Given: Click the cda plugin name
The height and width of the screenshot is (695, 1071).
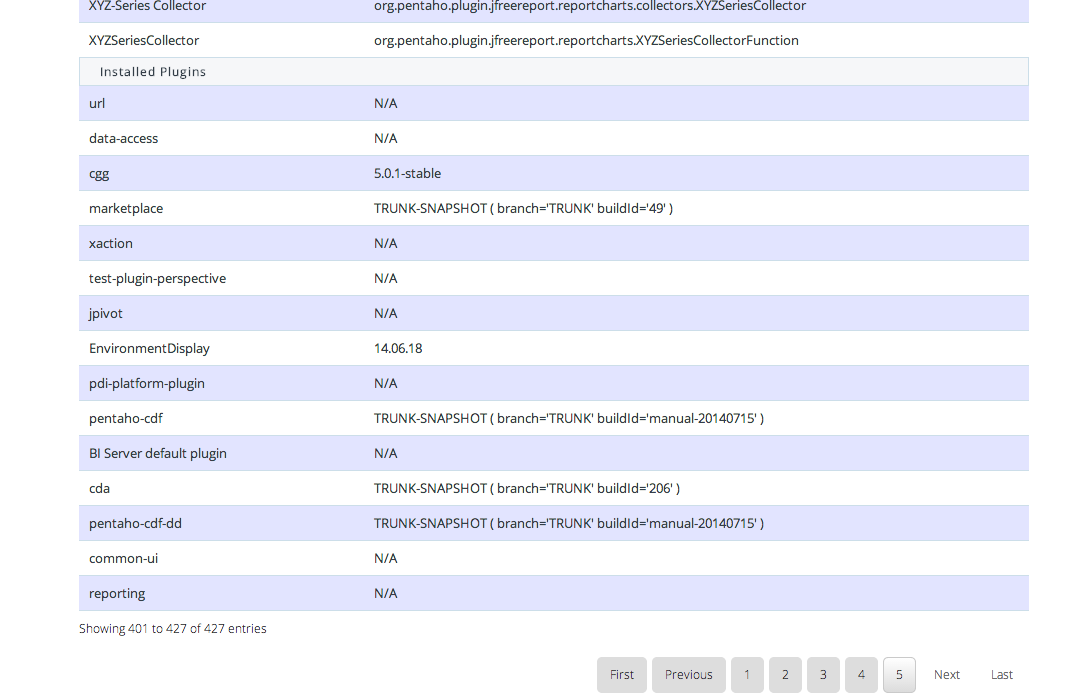Looking at the screenshot, I should [99, 488].
